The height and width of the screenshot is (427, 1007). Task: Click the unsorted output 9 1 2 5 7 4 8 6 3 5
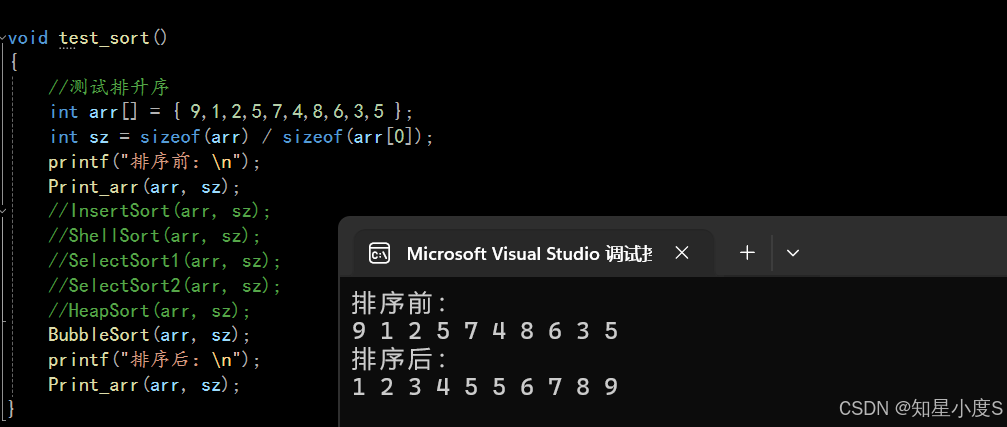[485, 331]
